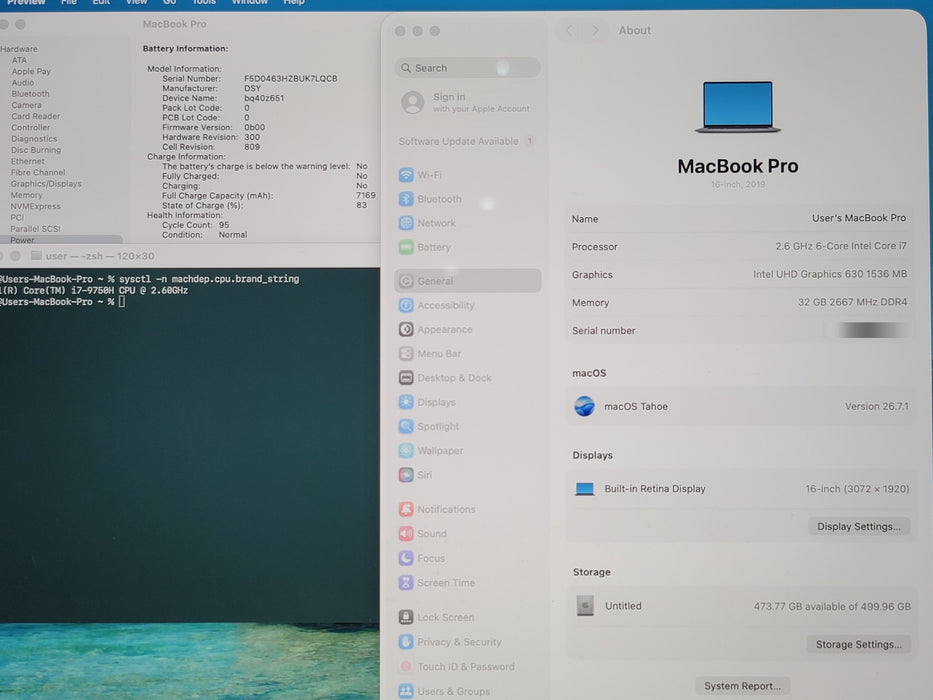Select the Focus moon icon
933x700 pixels.
406,558
